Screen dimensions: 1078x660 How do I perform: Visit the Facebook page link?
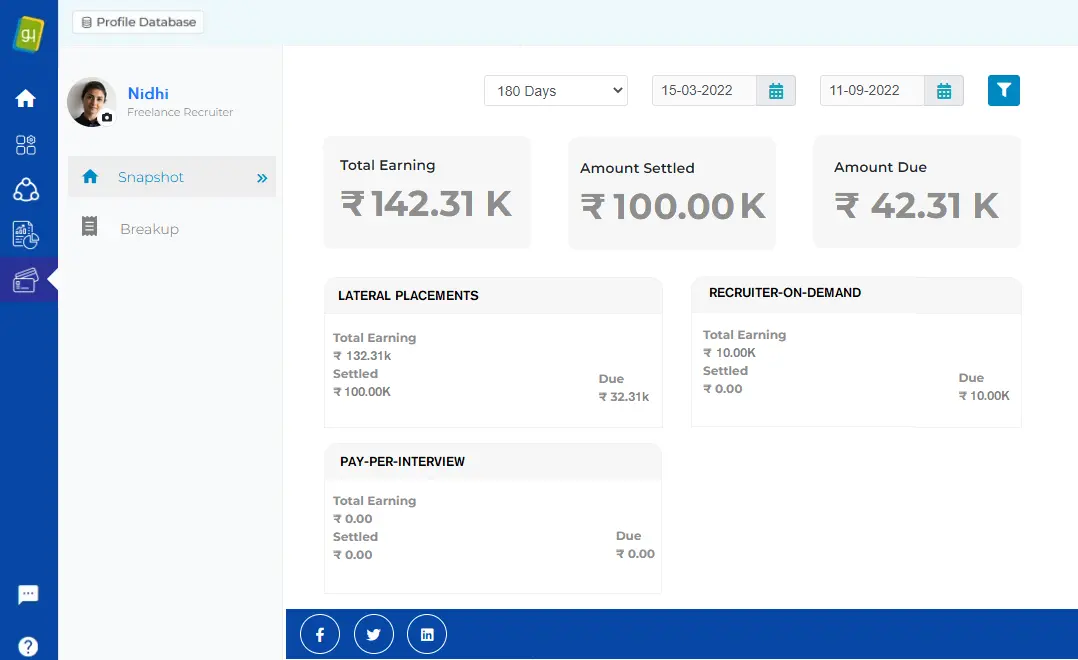(320, 635)
